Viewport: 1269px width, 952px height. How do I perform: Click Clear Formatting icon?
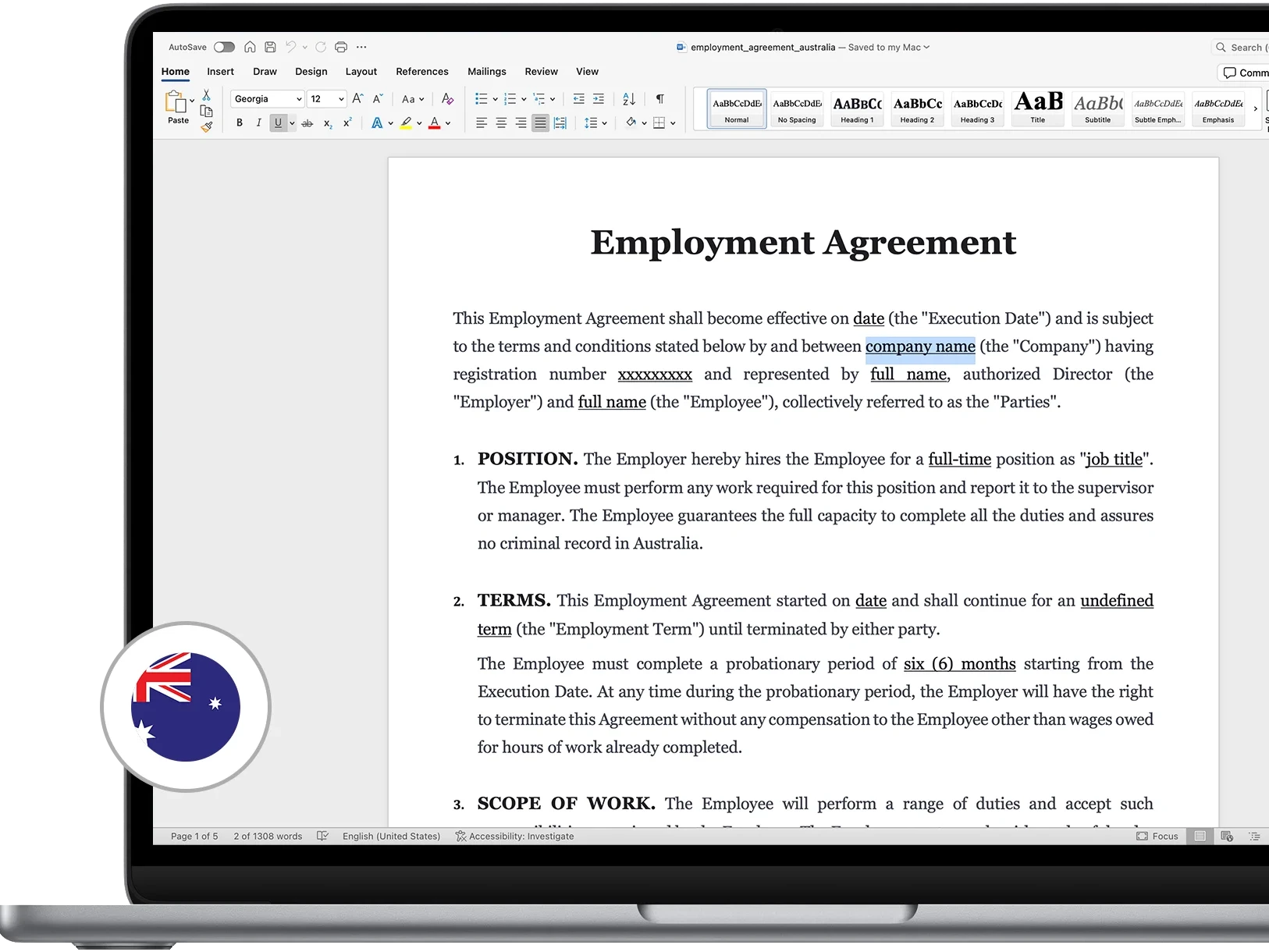(447, 98)
